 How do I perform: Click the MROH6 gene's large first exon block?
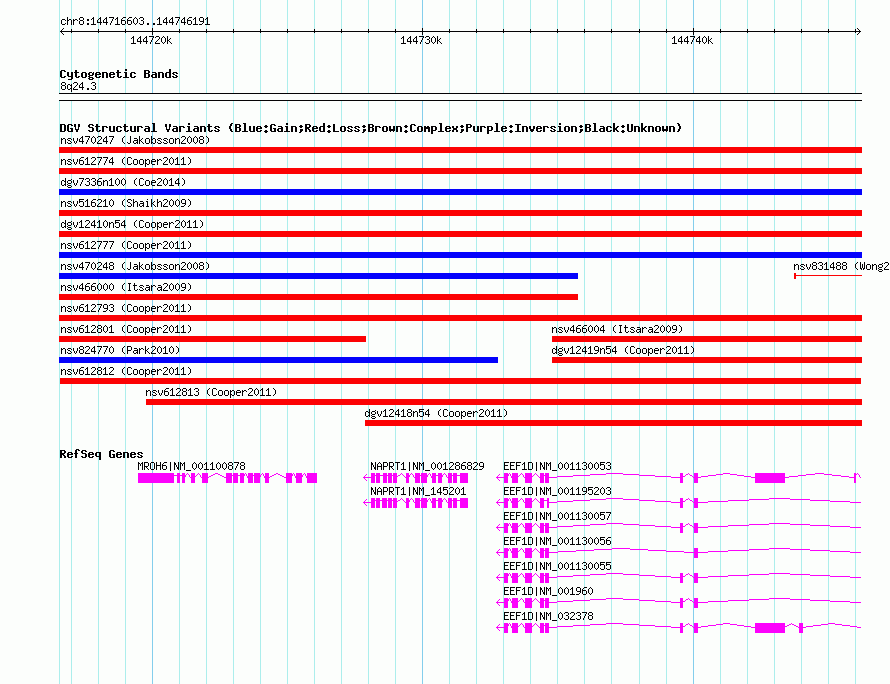tap(156, 478)
